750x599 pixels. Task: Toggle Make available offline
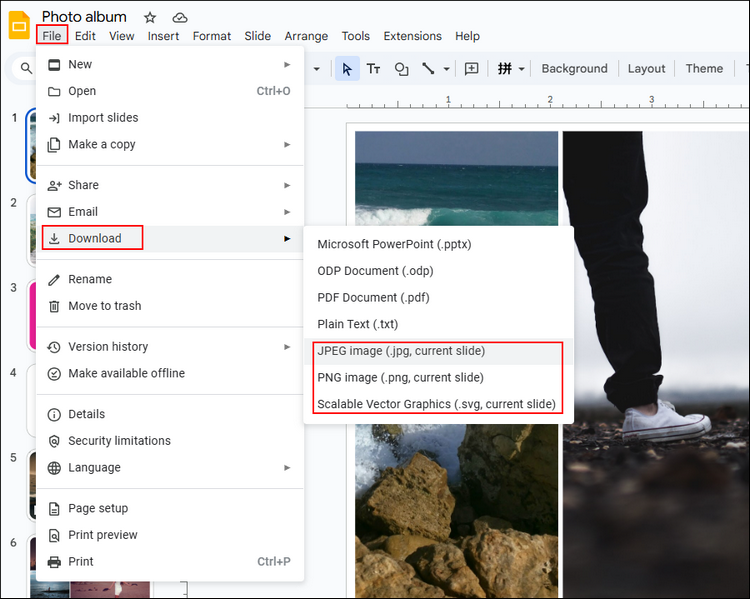coord(170,373)
